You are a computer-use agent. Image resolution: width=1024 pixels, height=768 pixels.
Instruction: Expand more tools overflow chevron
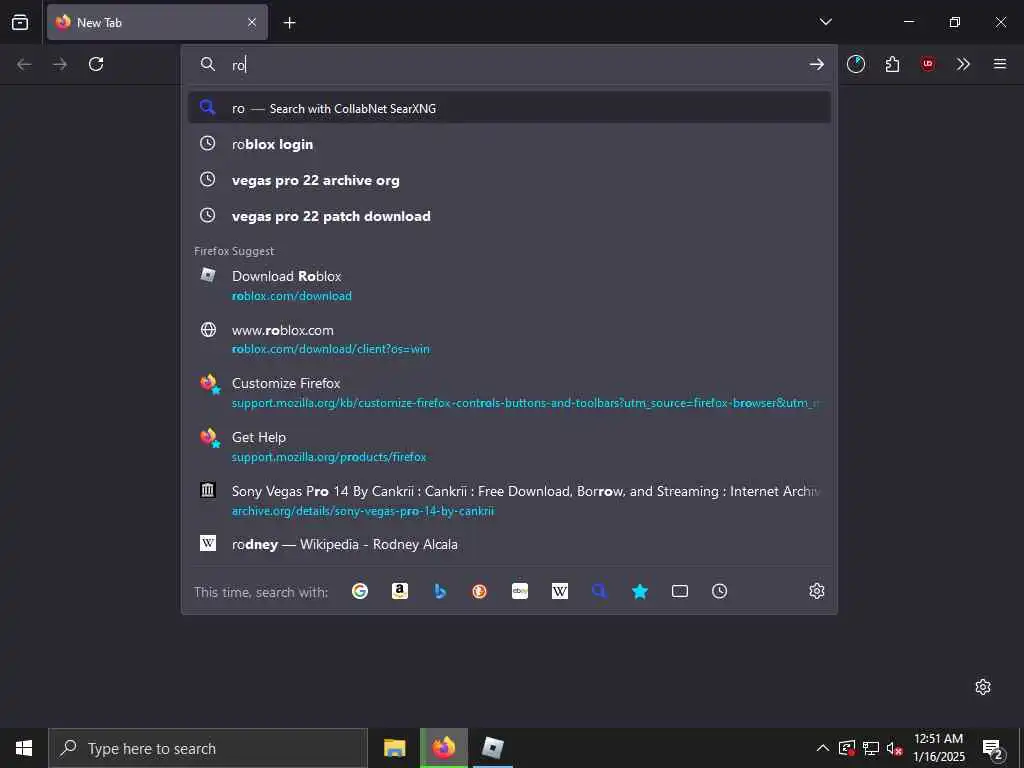coord(963,64)
